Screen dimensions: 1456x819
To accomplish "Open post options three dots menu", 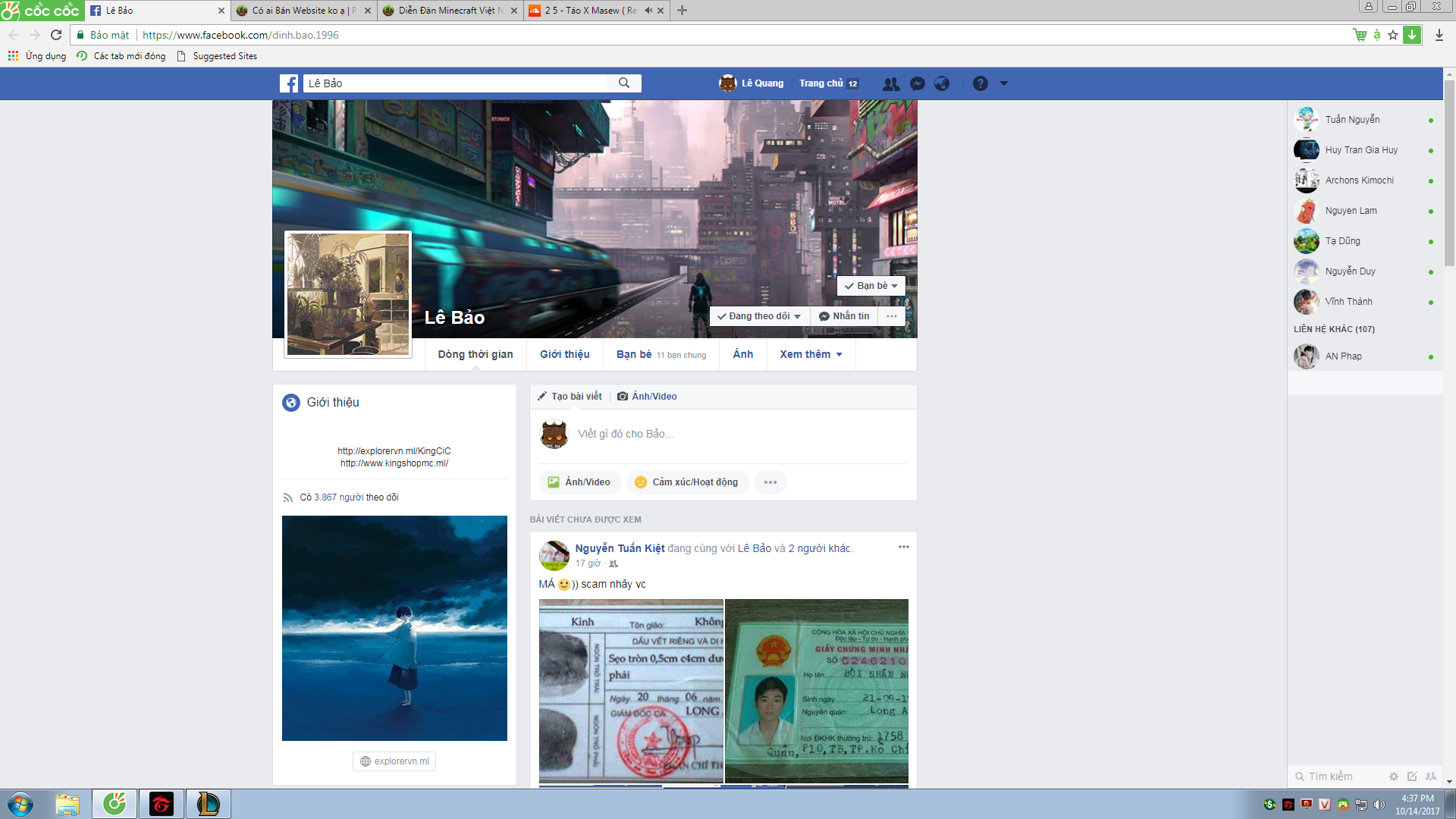I will [x=903, y=547].
